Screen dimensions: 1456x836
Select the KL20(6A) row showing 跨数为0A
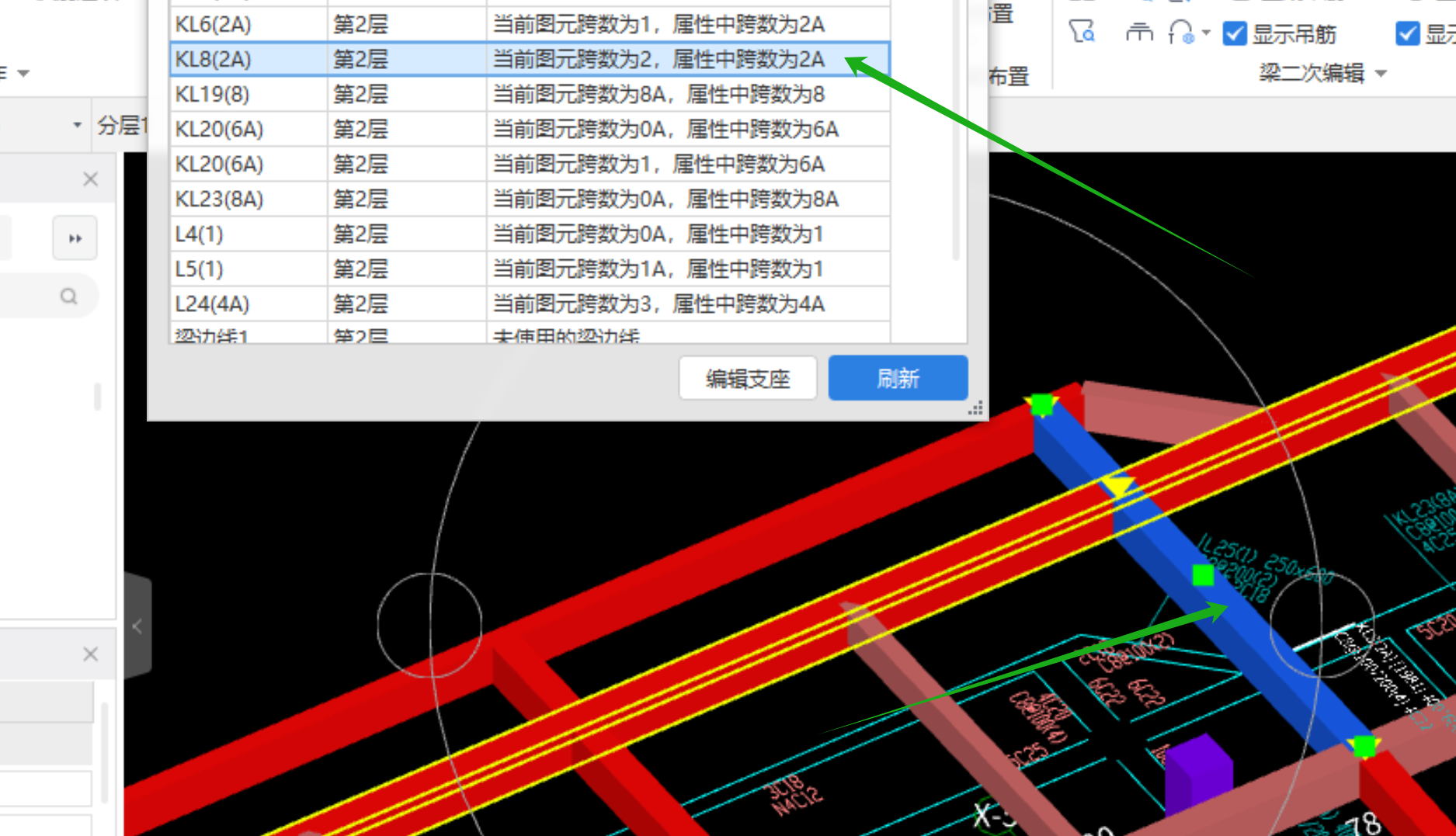(530, 129)
